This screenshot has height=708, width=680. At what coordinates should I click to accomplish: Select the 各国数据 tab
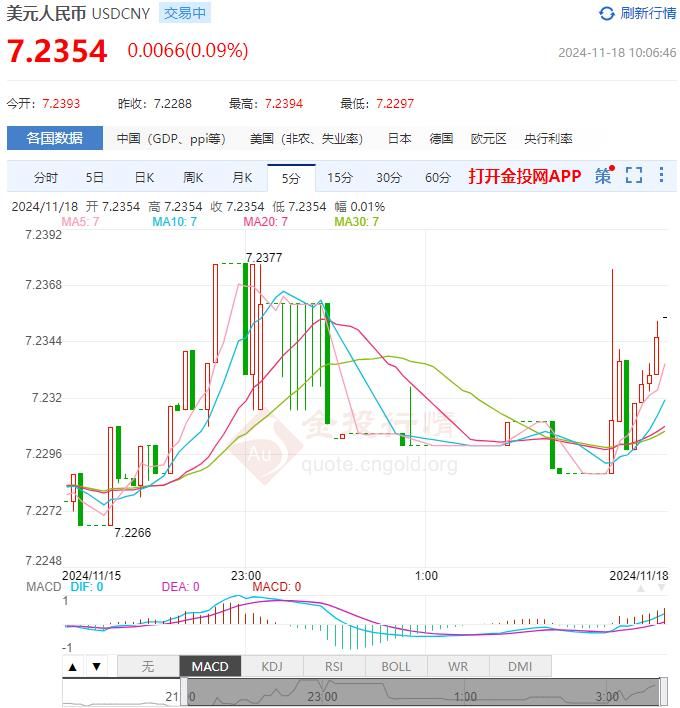tap(55, 138)
